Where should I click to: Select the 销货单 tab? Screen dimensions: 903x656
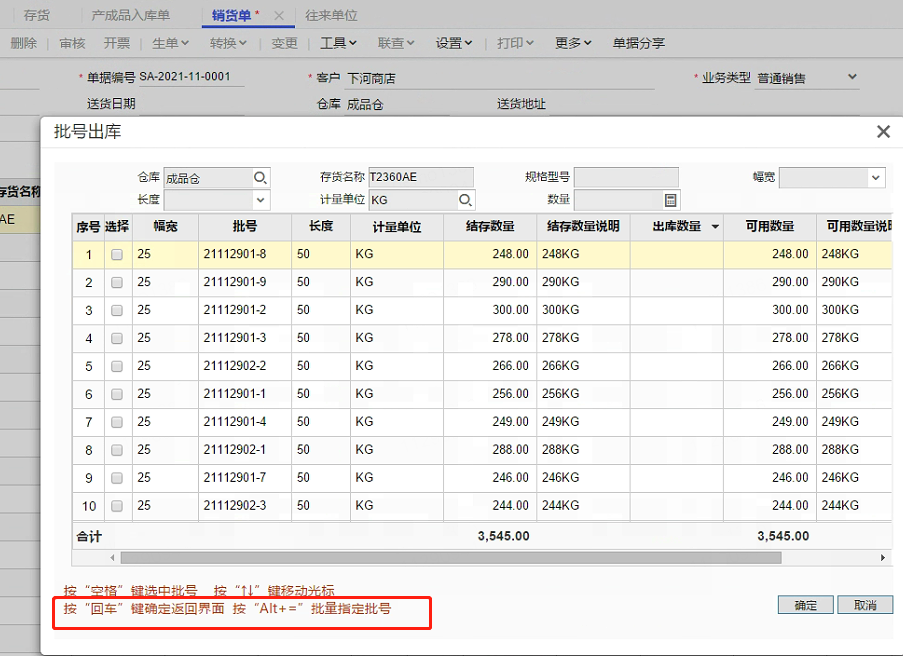(232, 16)
